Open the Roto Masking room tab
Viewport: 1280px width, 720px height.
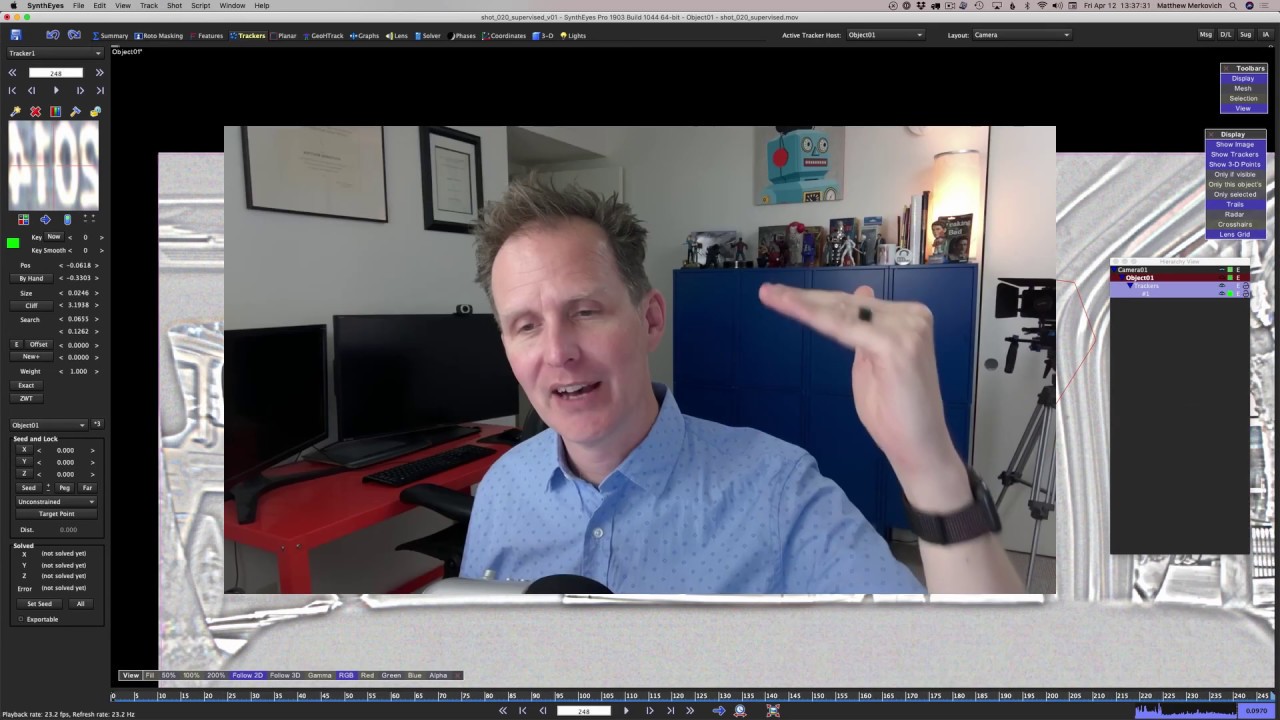click(x=159, y=36)
